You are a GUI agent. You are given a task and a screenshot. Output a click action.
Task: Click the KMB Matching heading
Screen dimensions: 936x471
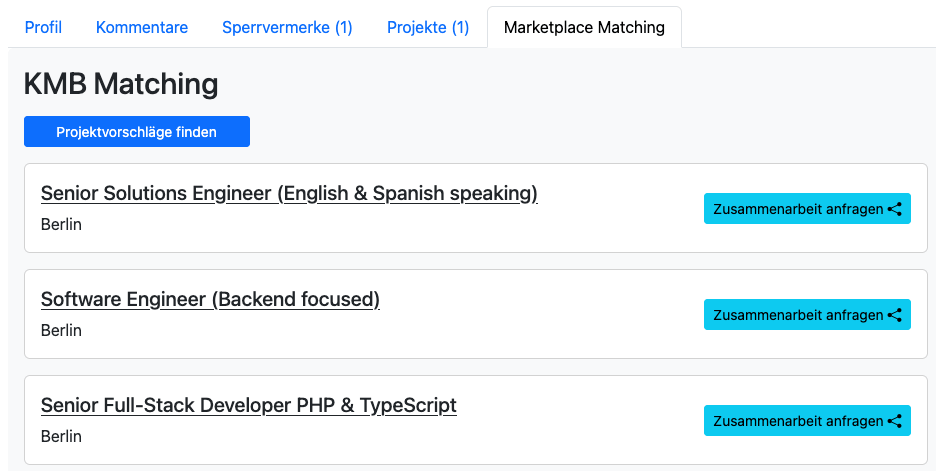(x=120, y=84)
